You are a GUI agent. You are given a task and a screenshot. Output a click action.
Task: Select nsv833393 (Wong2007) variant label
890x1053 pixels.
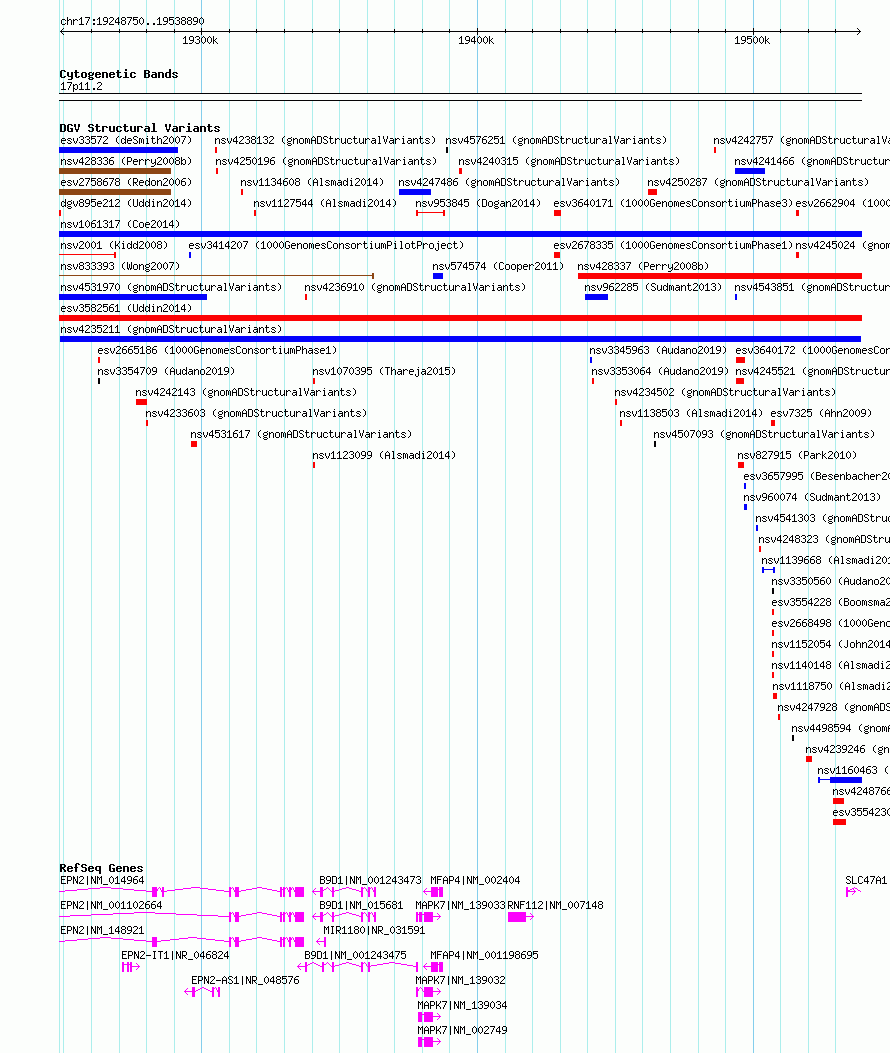[x=120, y=266]
